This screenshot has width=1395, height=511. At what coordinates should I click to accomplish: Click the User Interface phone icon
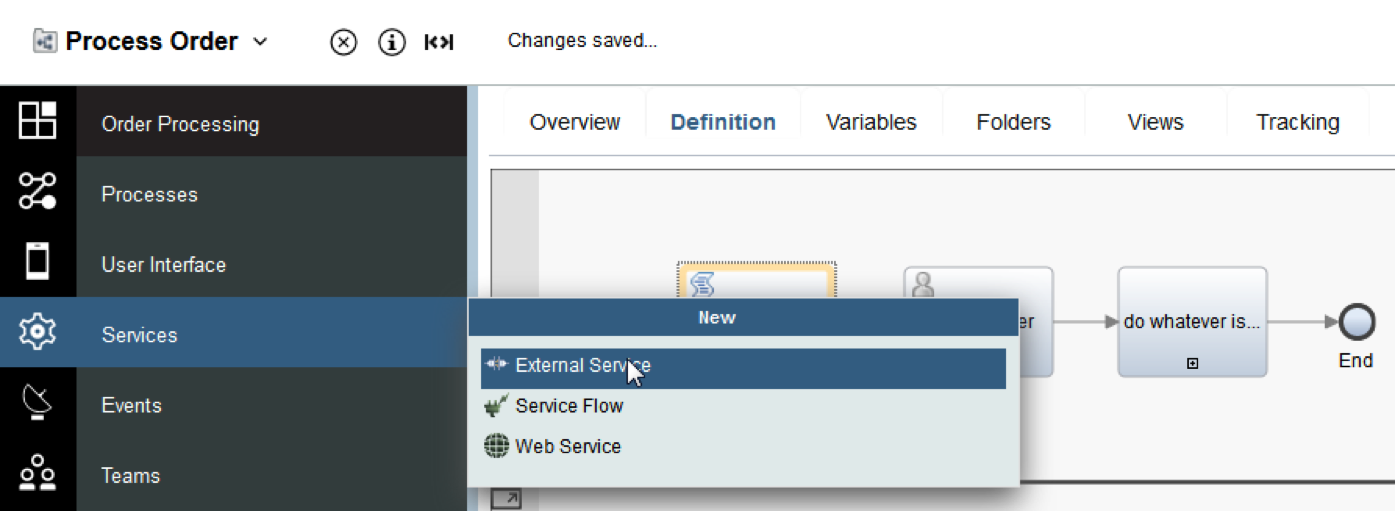[x=38, y=261]
